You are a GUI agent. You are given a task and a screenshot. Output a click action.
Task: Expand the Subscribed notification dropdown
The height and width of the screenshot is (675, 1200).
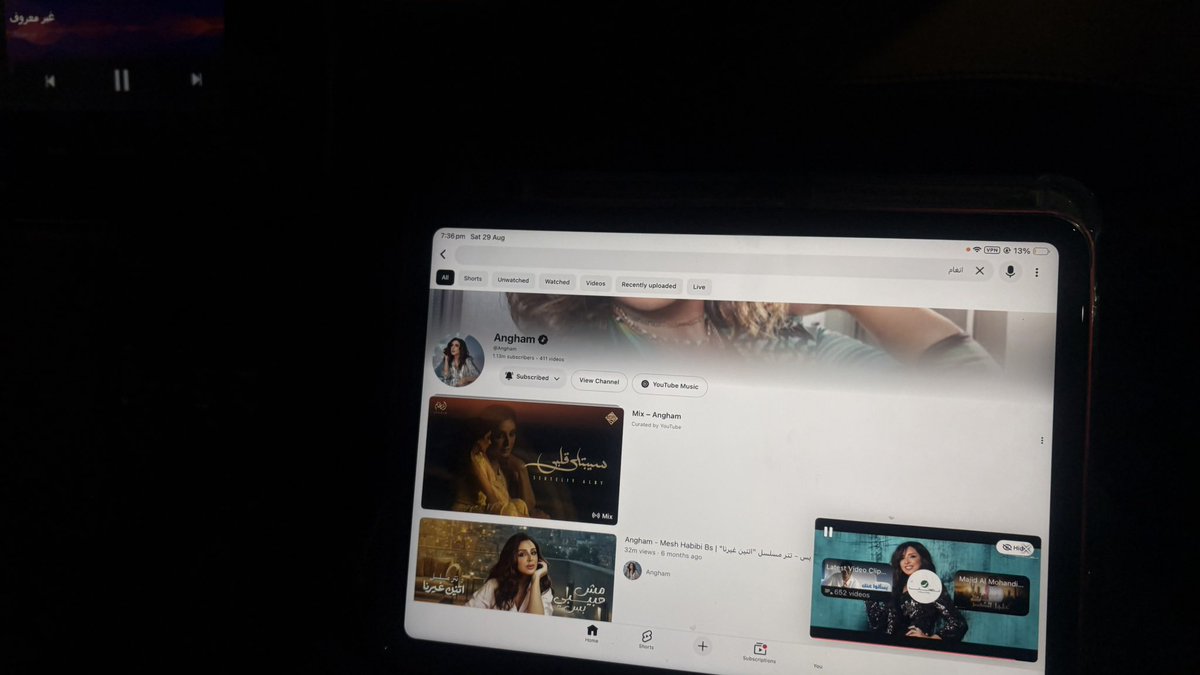(532, 377)
